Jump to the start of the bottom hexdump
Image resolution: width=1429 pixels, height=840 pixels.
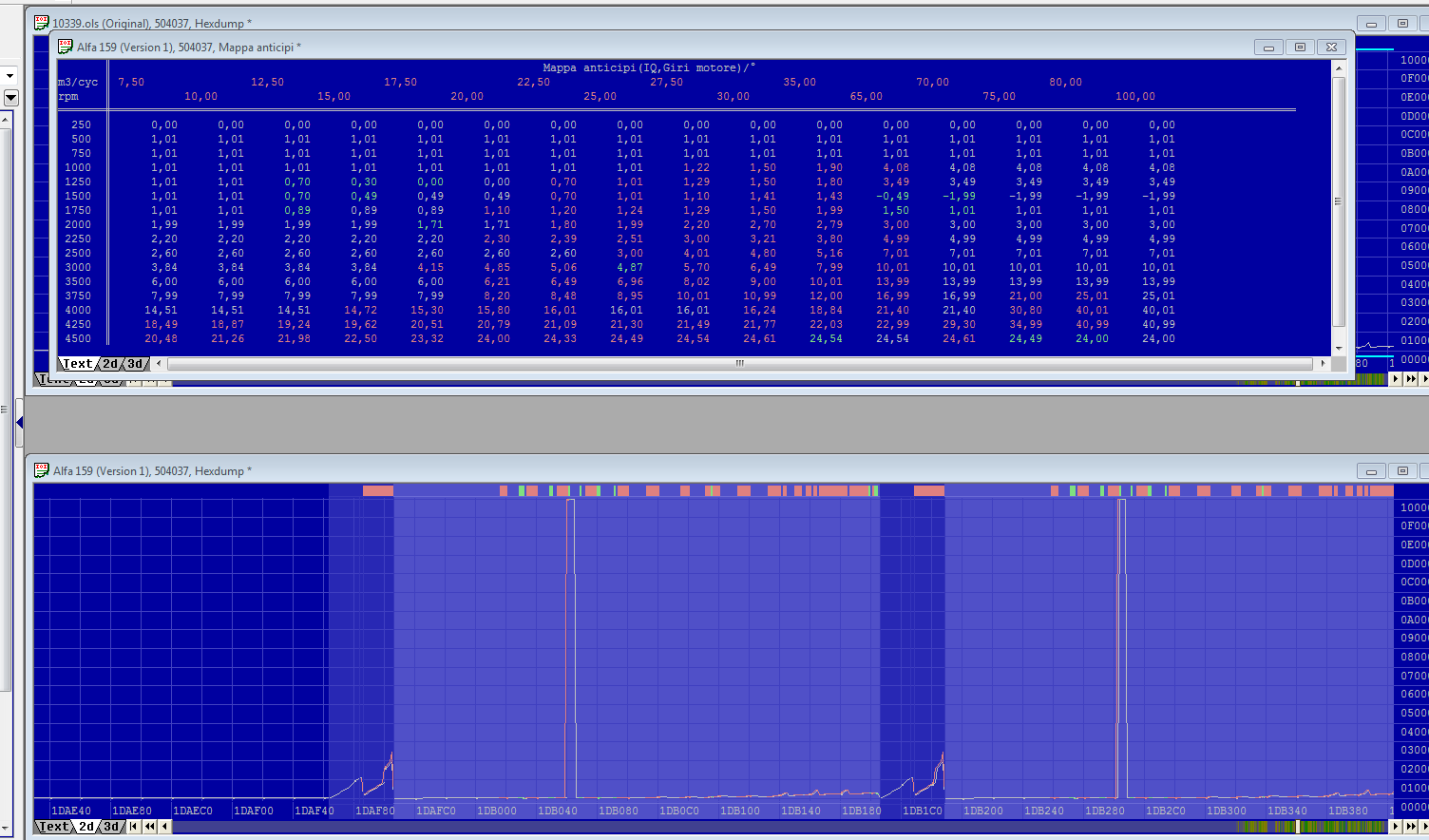point(133,827)
